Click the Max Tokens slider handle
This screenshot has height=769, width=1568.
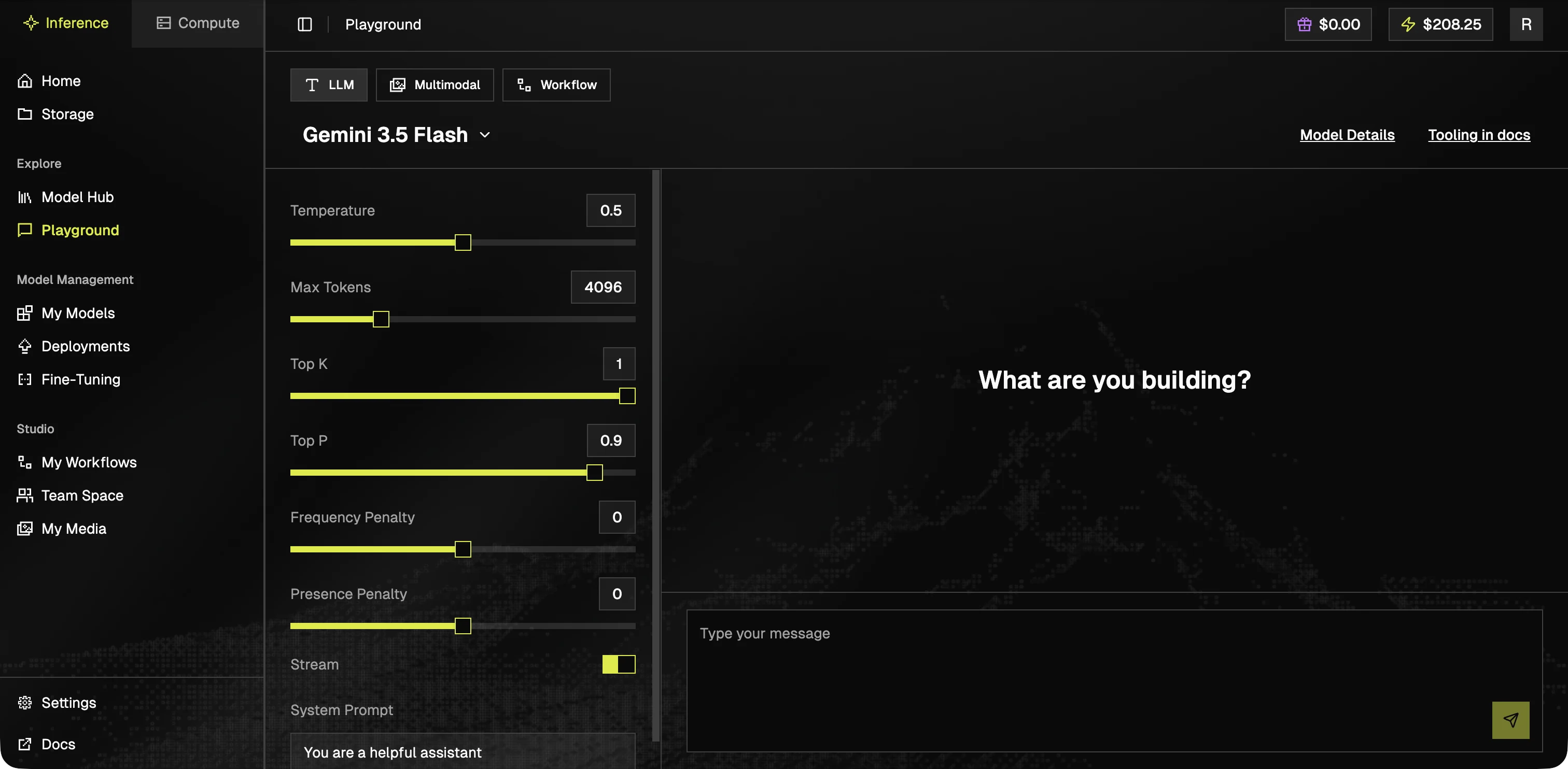click(381, 319)
